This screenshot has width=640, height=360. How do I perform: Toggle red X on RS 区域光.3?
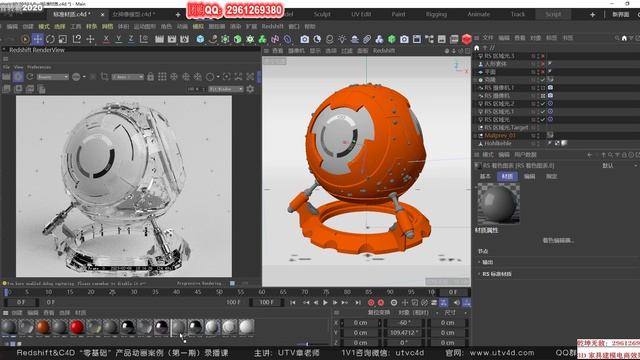pyautogui.click(x=543, y=56)
